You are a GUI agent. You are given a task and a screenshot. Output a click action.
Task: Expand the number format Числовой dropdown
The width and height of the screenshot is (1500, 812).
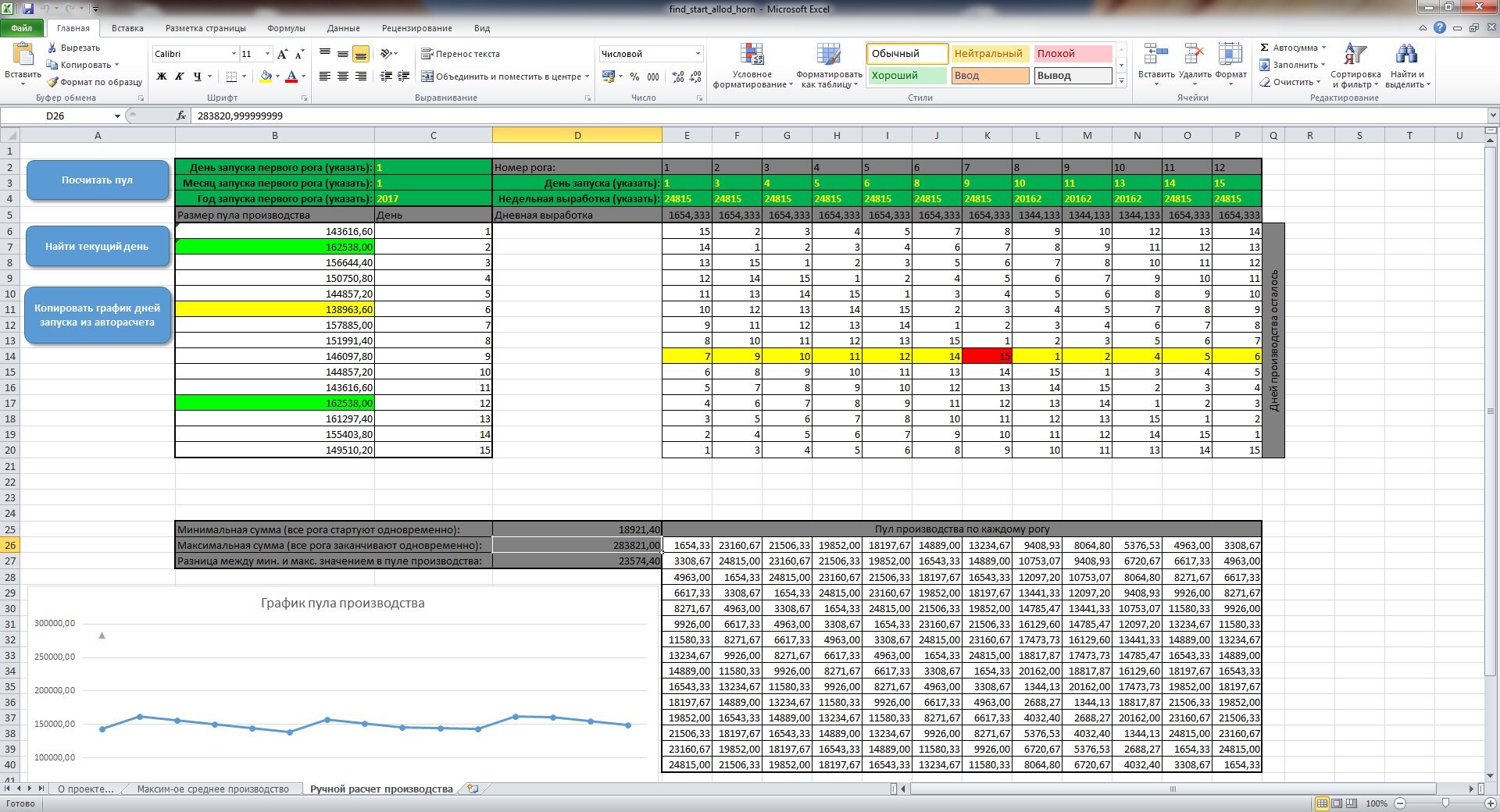[x=698, y=54]
